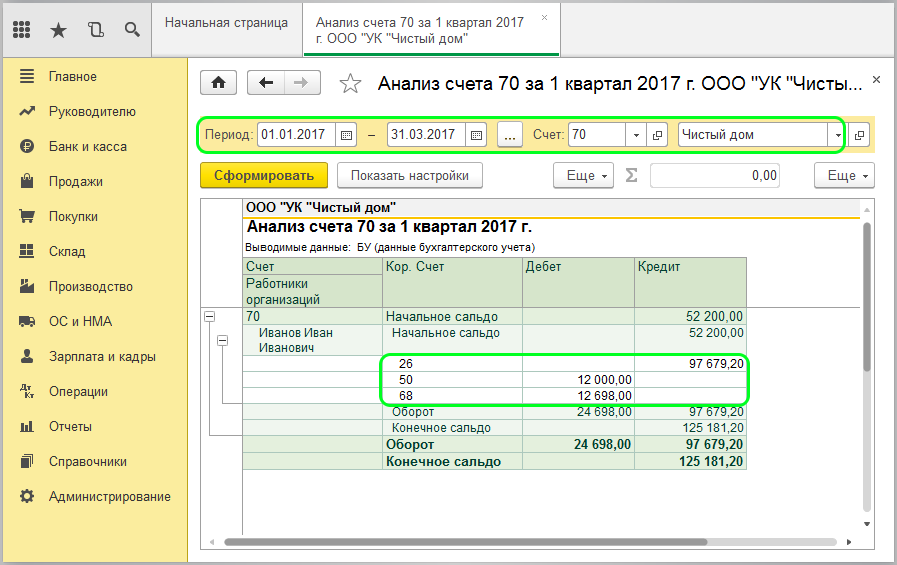Viewport: 897px width, 565px height.
Task: Select debit cell 12 000,00 for account 50
Action: [578, 380]
